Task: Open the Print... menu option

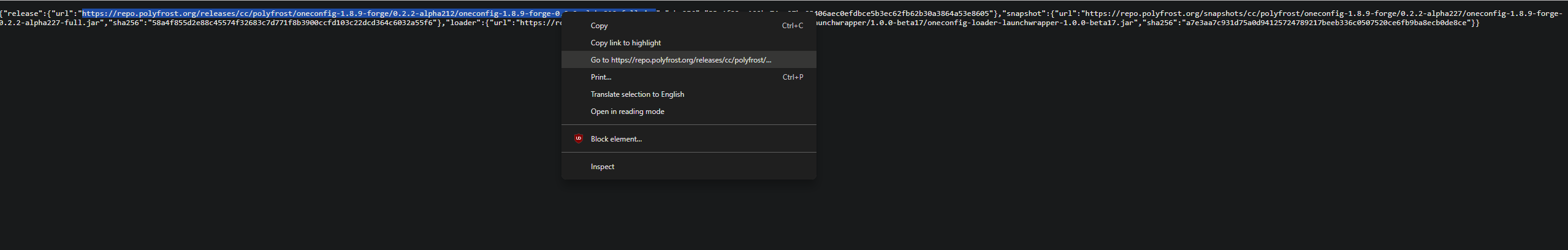Action: point(601,77)
